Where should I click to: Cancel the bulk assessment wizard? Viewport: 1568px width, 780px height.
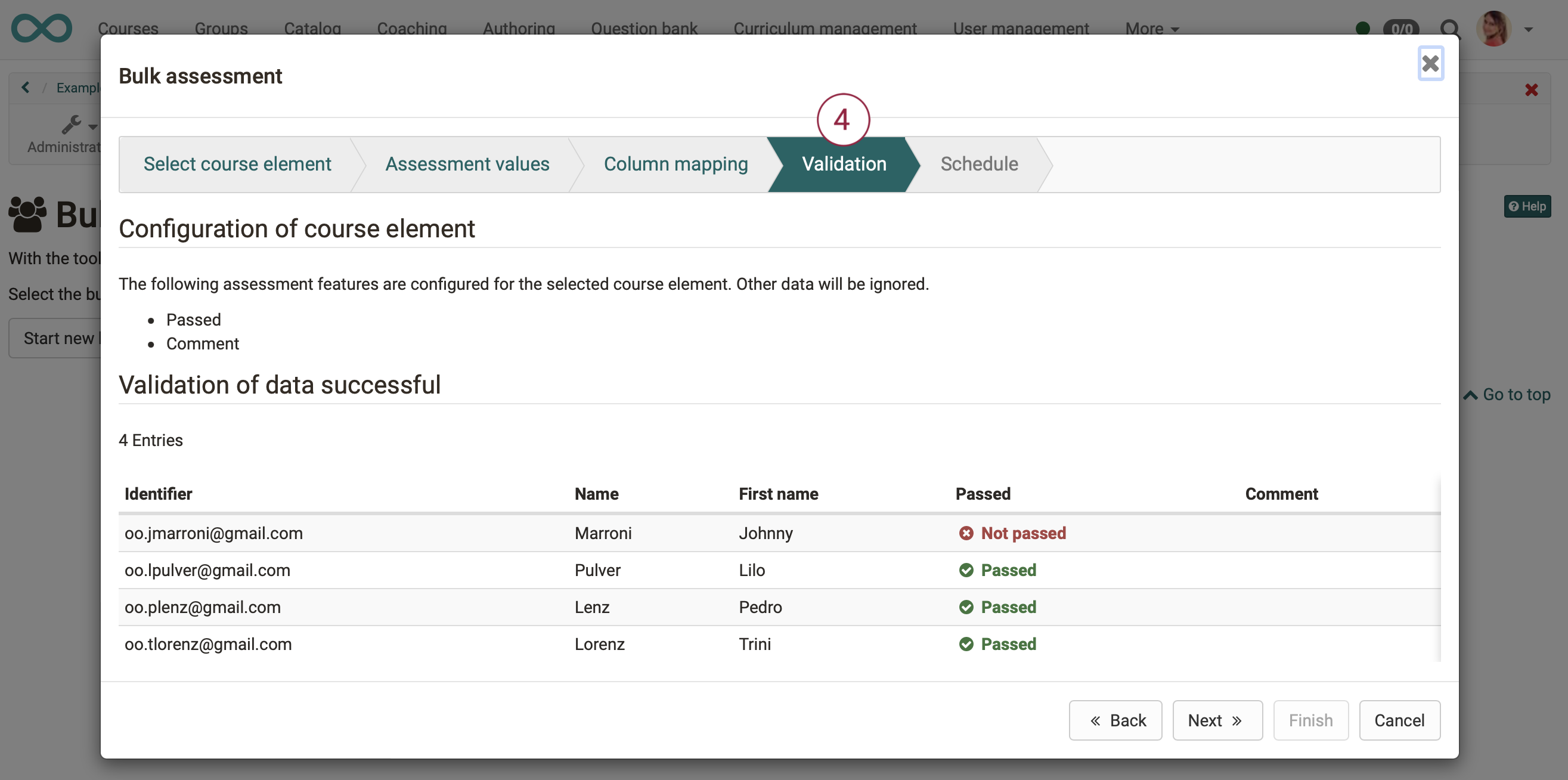coord(1399,720)
